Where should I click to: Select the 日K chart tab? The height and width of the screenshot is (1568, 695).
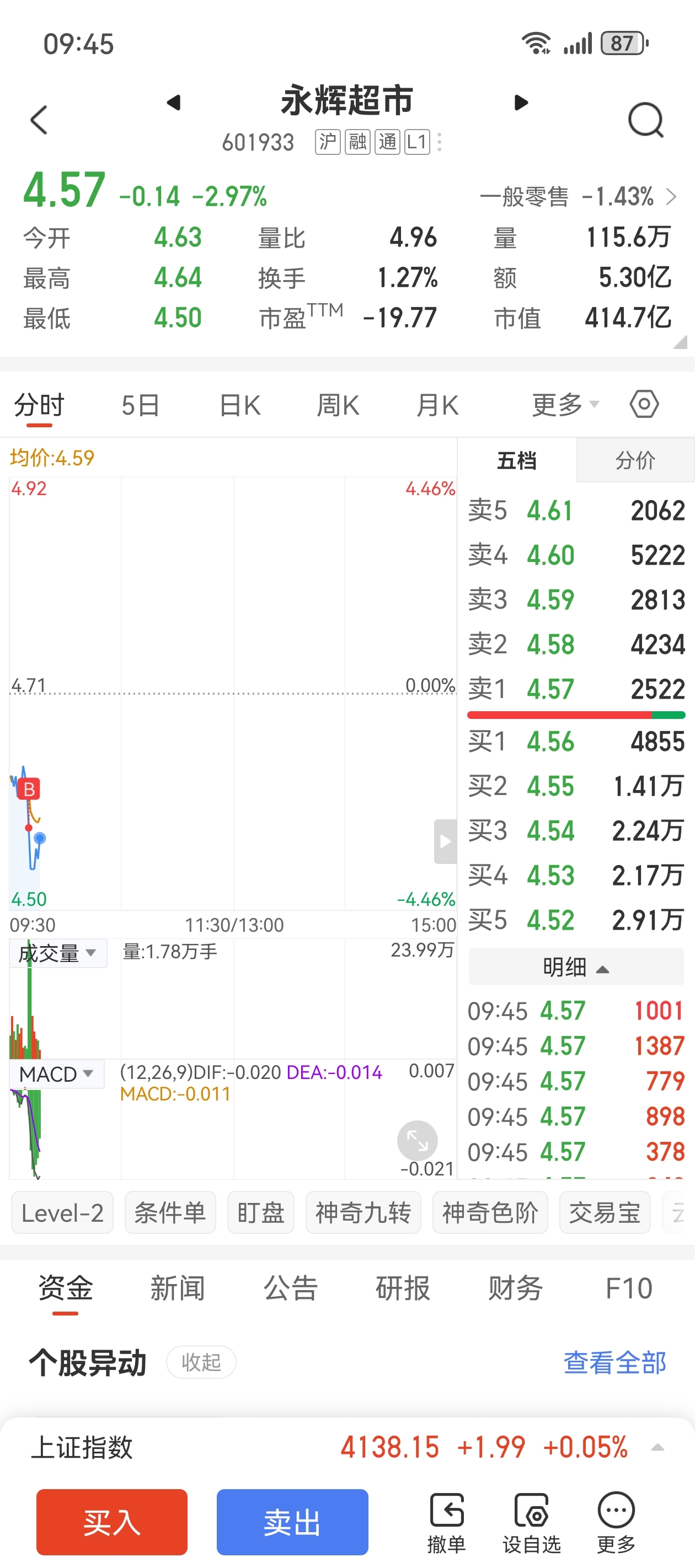coord(240,405)
